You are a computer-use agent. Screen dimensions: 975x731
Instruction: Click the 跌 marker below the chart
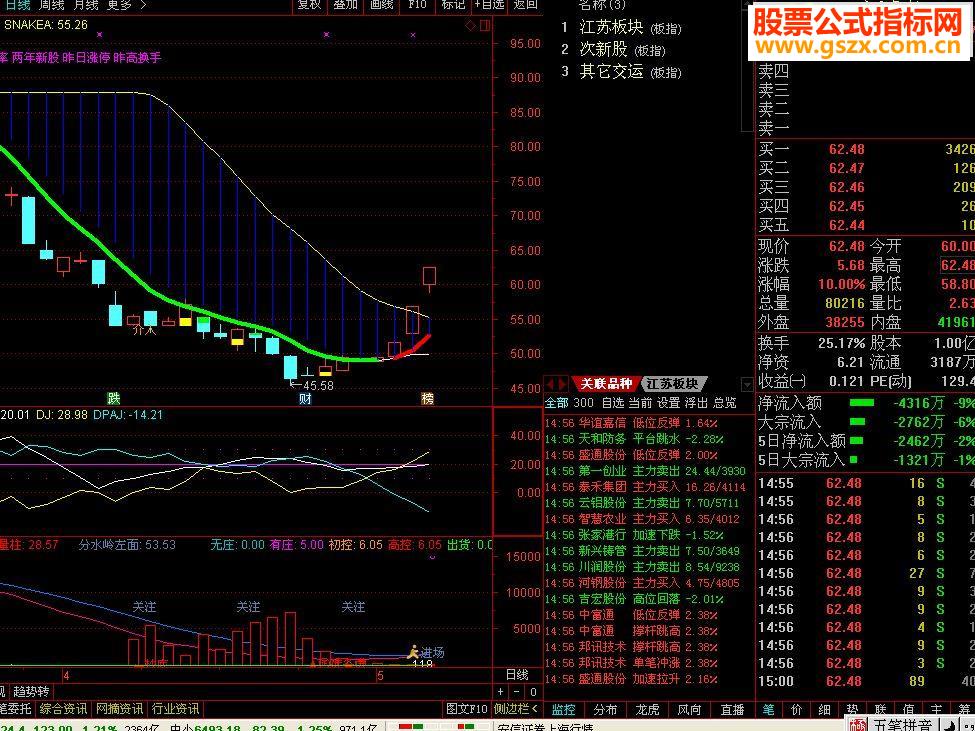[x=113, y=398]
